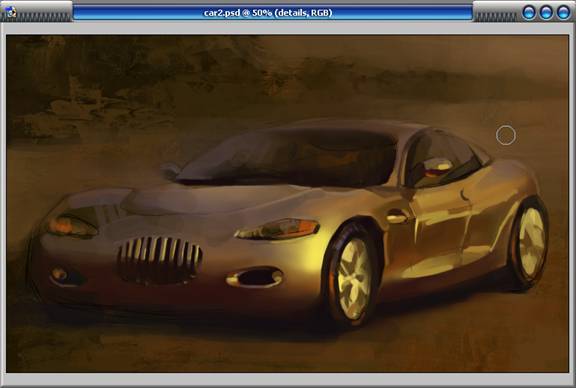Click the leftmost of three blue round window buttons
Viewport: 576px width, 388px height.
pos(529,12)
